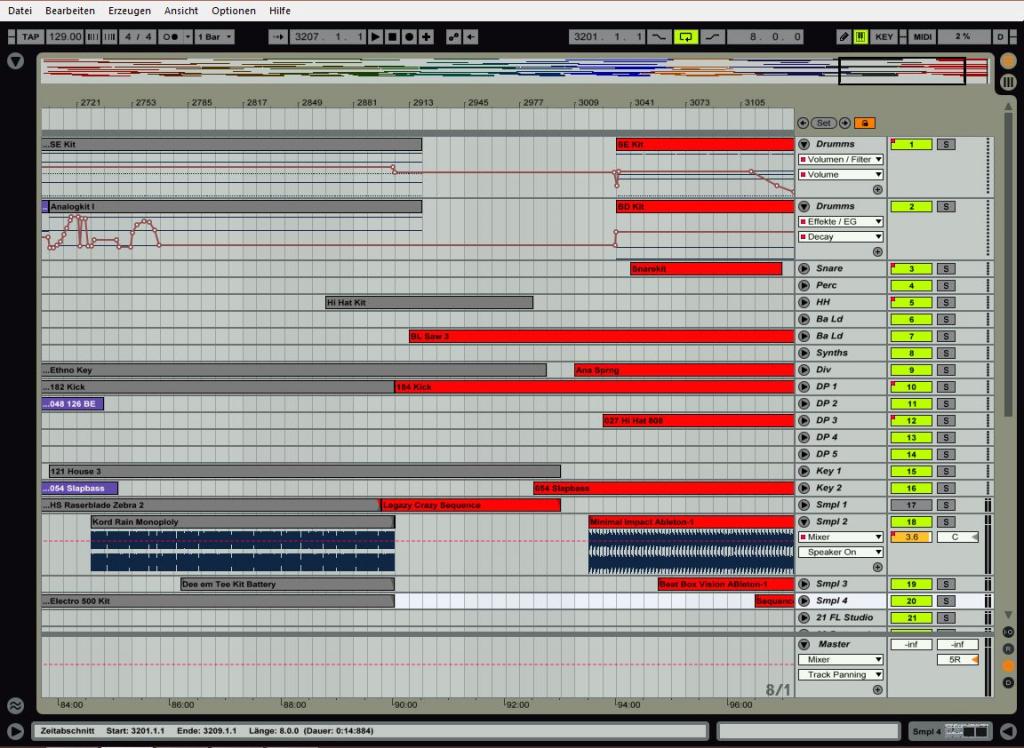
Task: Click the D disk overload indicator
Action: [x=1000, y=37]
